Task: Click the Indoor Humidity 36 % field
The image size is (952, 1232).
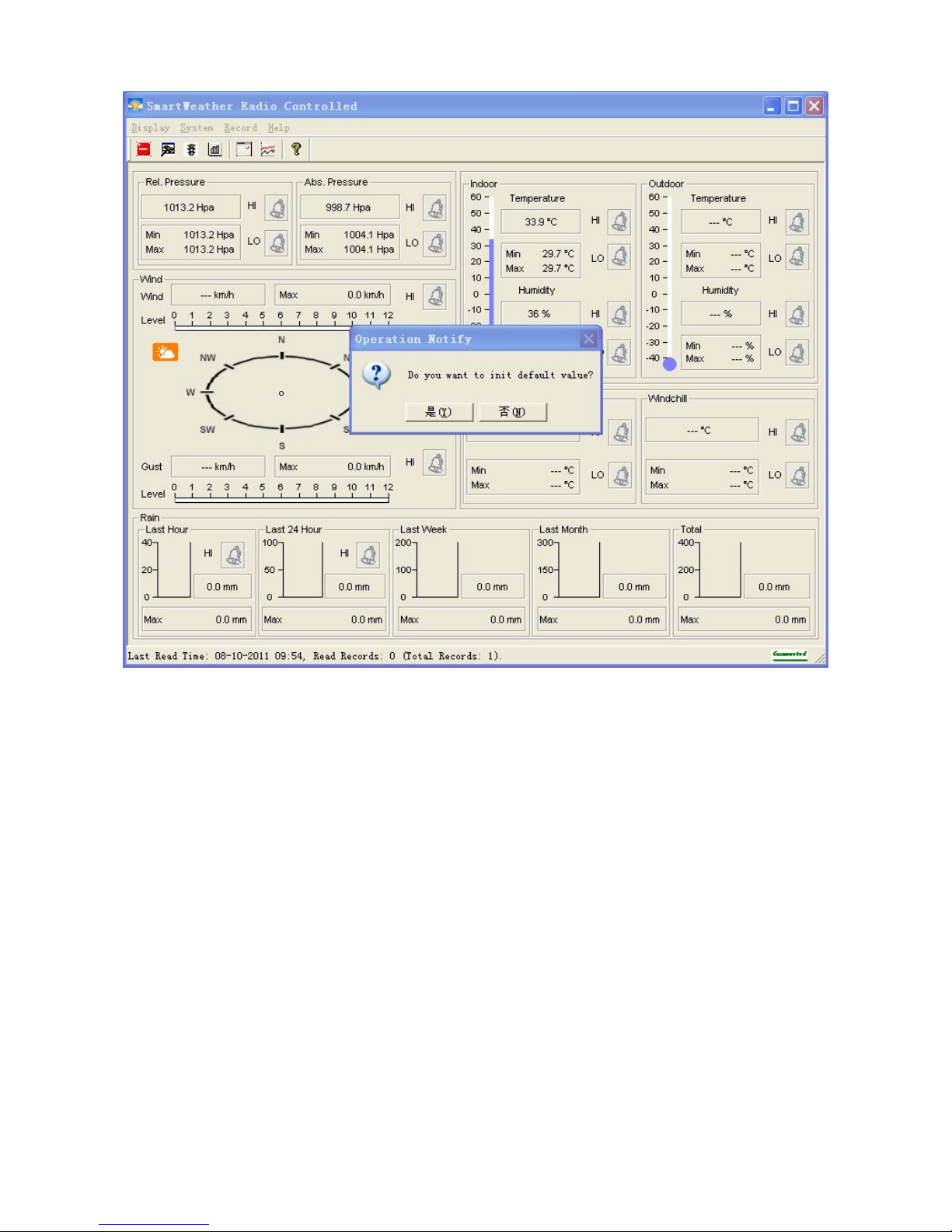Action: [541, 314]
